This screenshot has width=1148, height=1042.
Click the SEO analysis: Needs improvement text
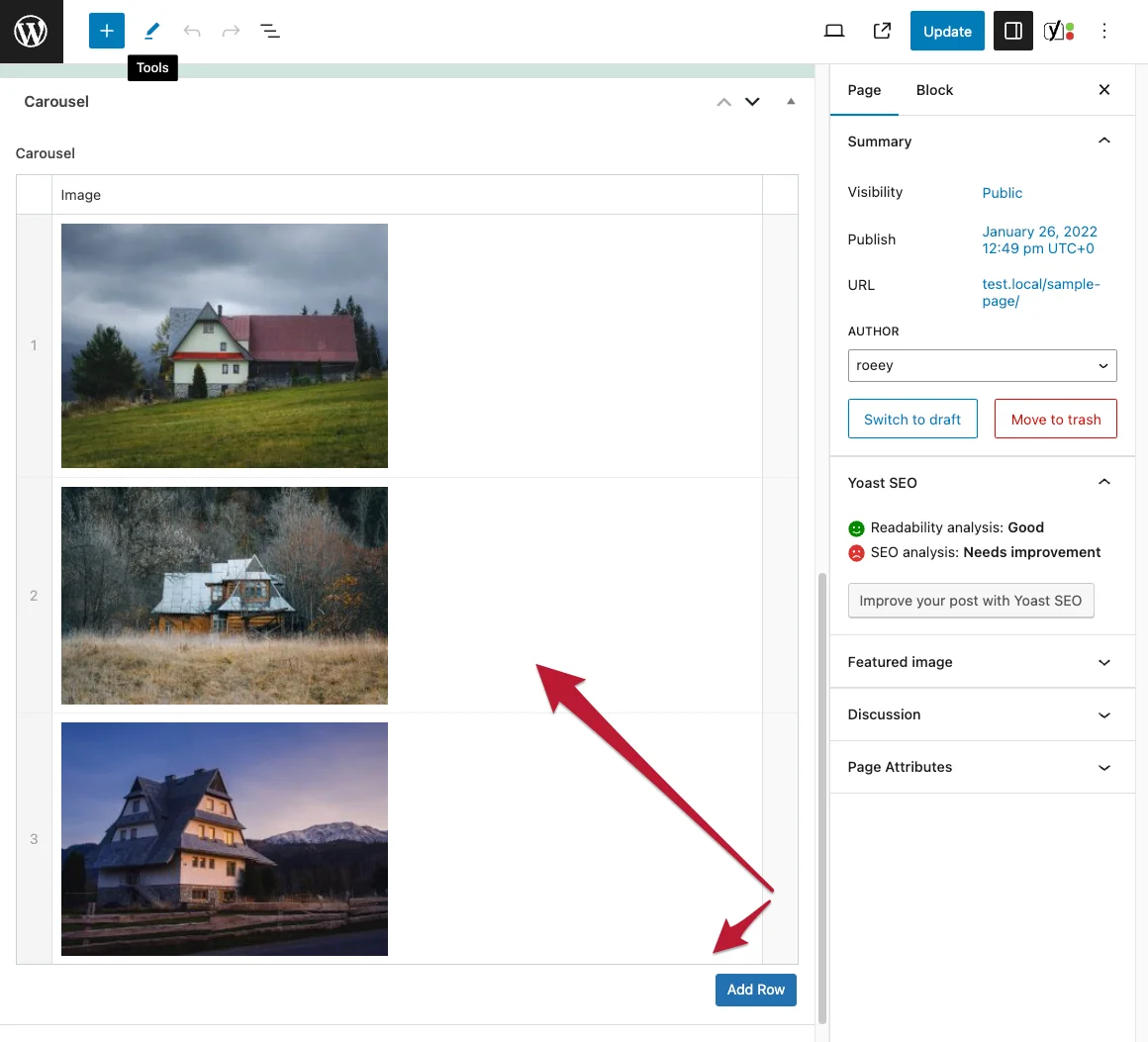[985, 552]
